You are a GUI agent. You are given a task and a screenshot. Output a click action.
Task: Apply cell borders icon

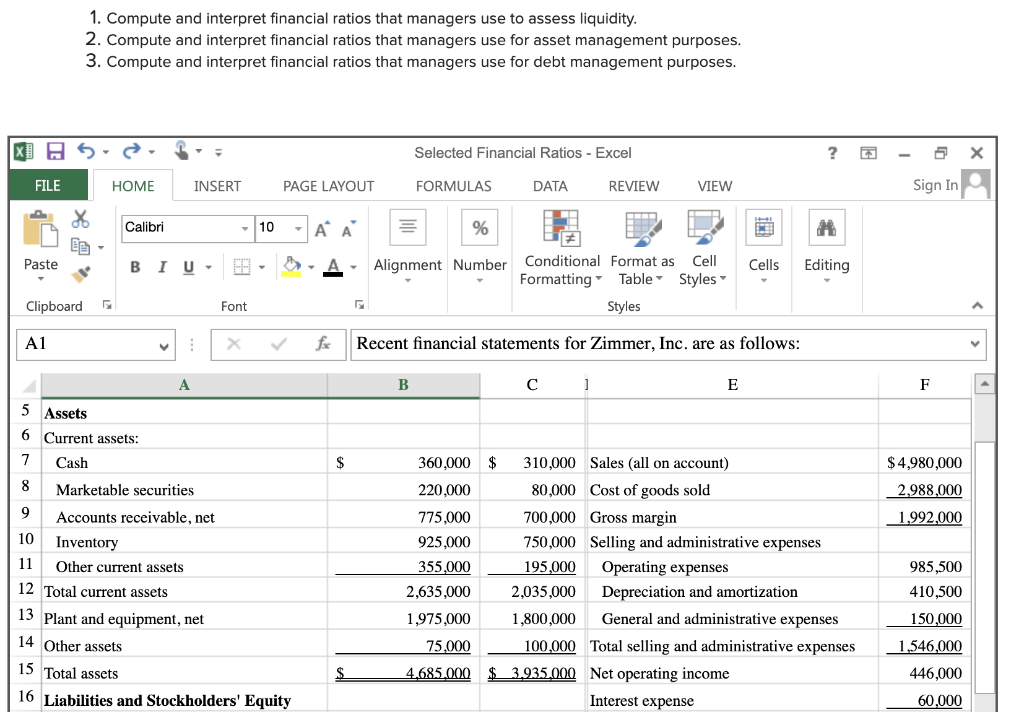pyautogui.click(x=242, y=267)
